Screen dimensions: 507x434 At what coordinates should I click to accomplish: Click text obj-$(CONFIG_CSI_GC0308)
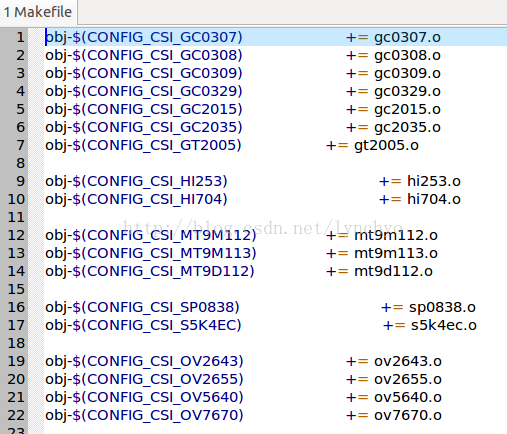(144, 55)
